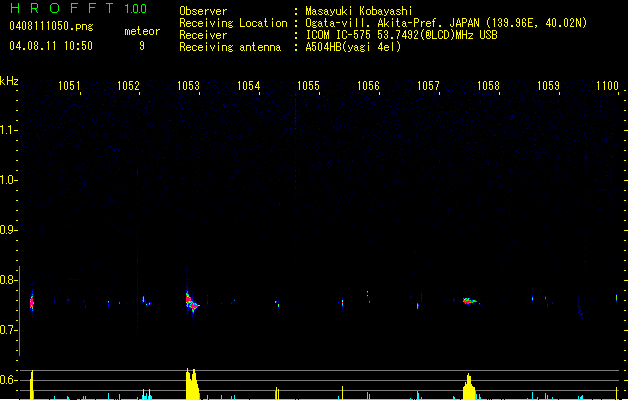Click the 'meteor' count label
Screen dimensions: 629x400
coord(142,31)
